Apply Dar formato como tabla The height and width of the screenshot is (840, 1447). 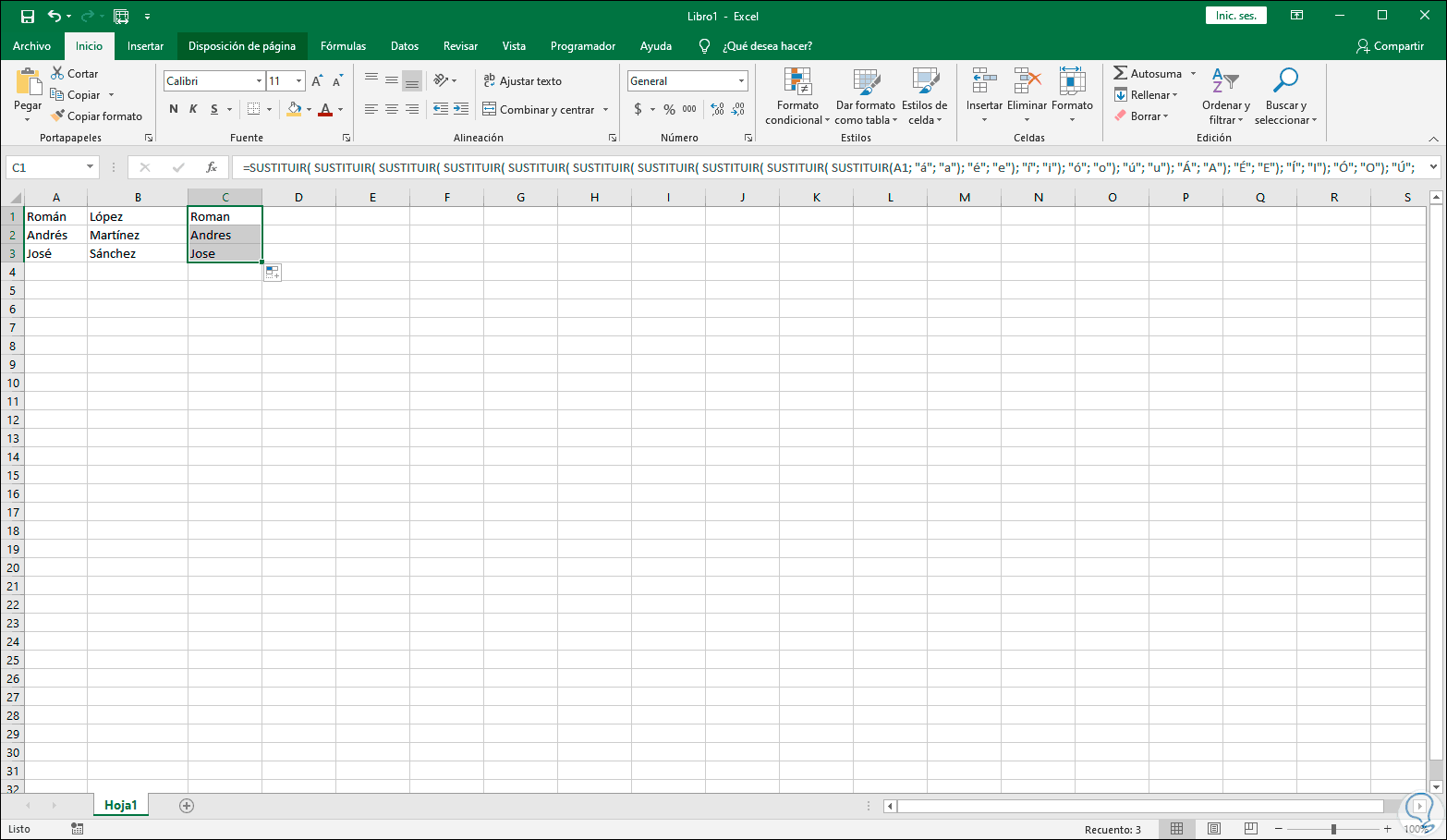[865, 97]
